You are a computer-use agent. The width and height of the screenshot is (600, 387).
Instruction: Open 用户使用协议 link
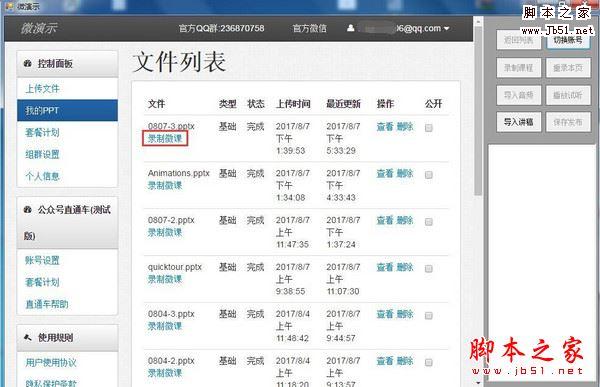coord(51,363)
